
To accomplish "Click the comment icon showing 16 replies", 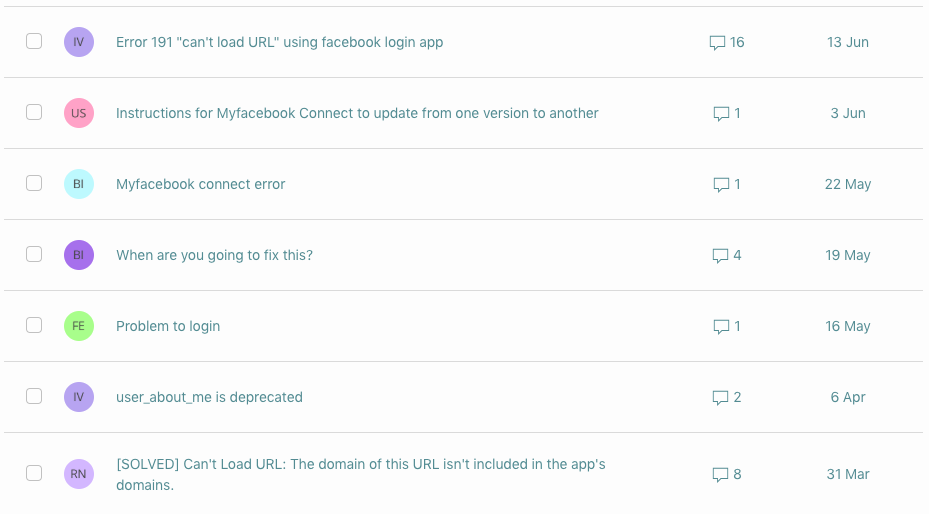I will point(717,43).
